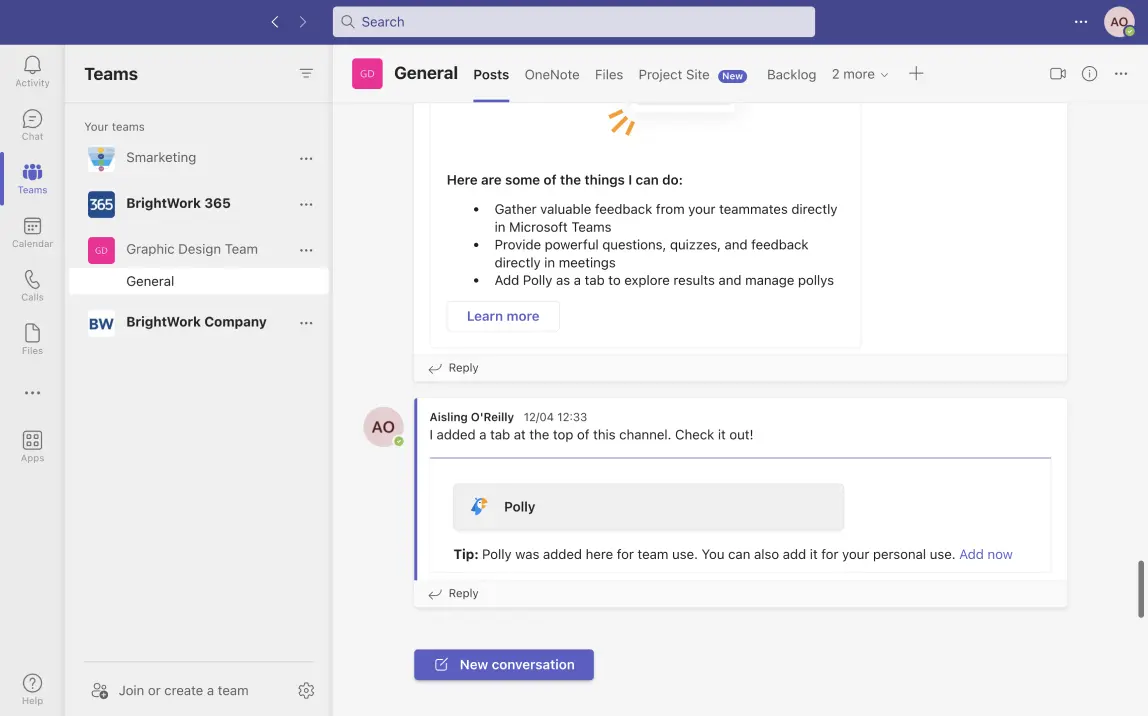
Task: Switch to the OneNote tab
Action: pyautogui.click(x=551, y=74)
